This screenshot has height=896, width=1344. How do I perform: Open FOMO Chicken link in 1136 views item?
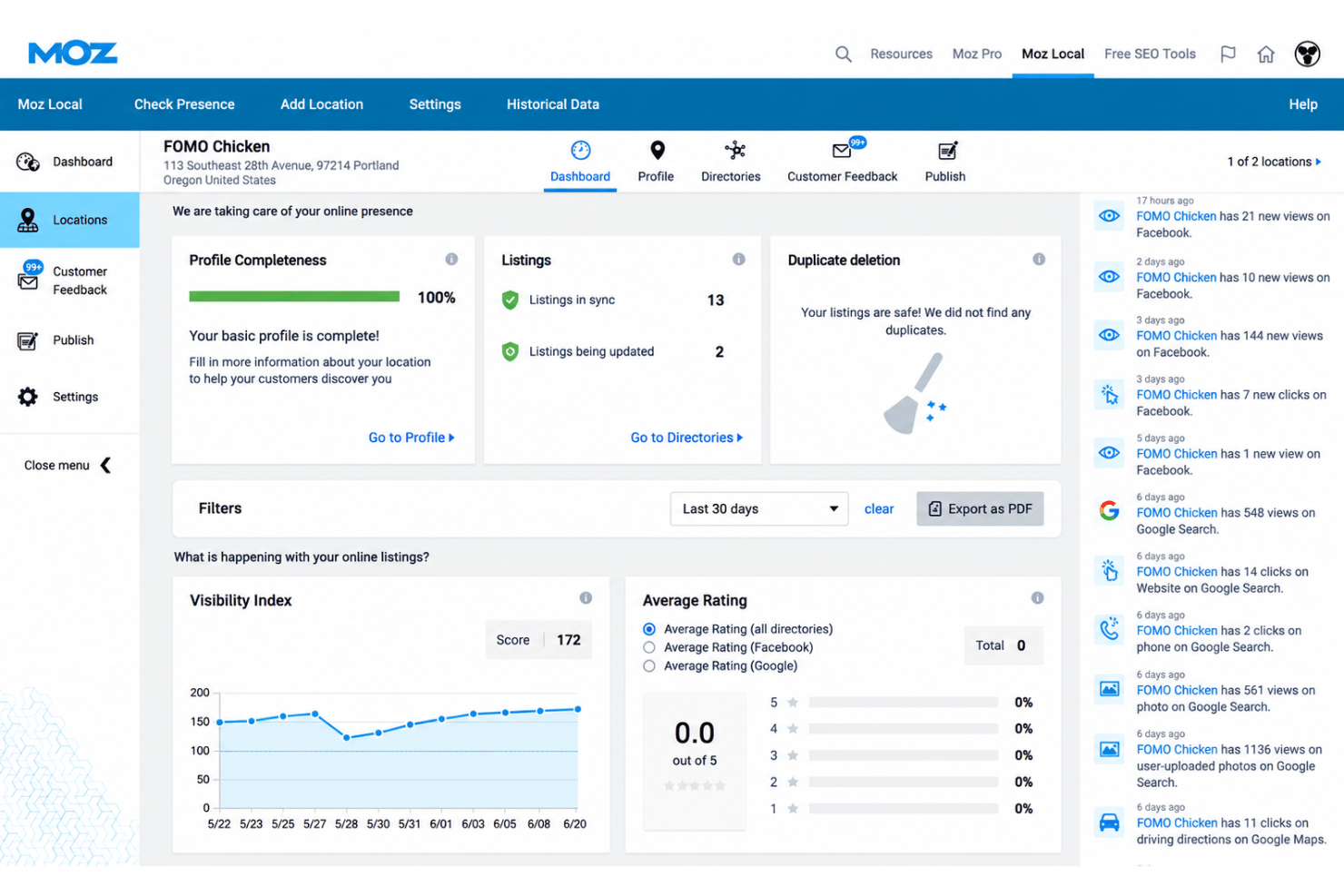click(x=1176, y=750)
